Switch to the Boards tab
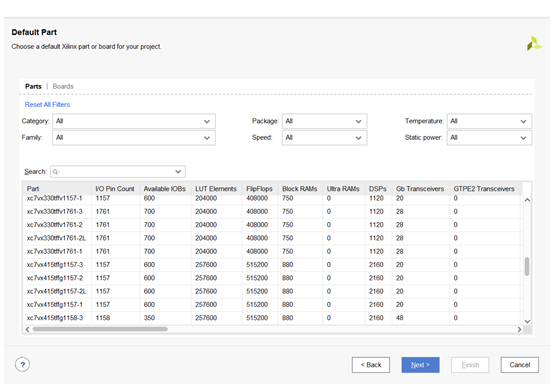This screenshot has width=554, height=388. pos(63,86)
